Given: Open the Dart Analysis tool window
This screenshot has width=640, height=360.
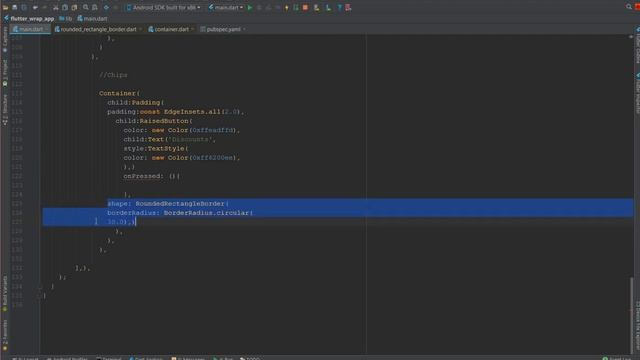Looking at the screenshot, I should (146, 358).
